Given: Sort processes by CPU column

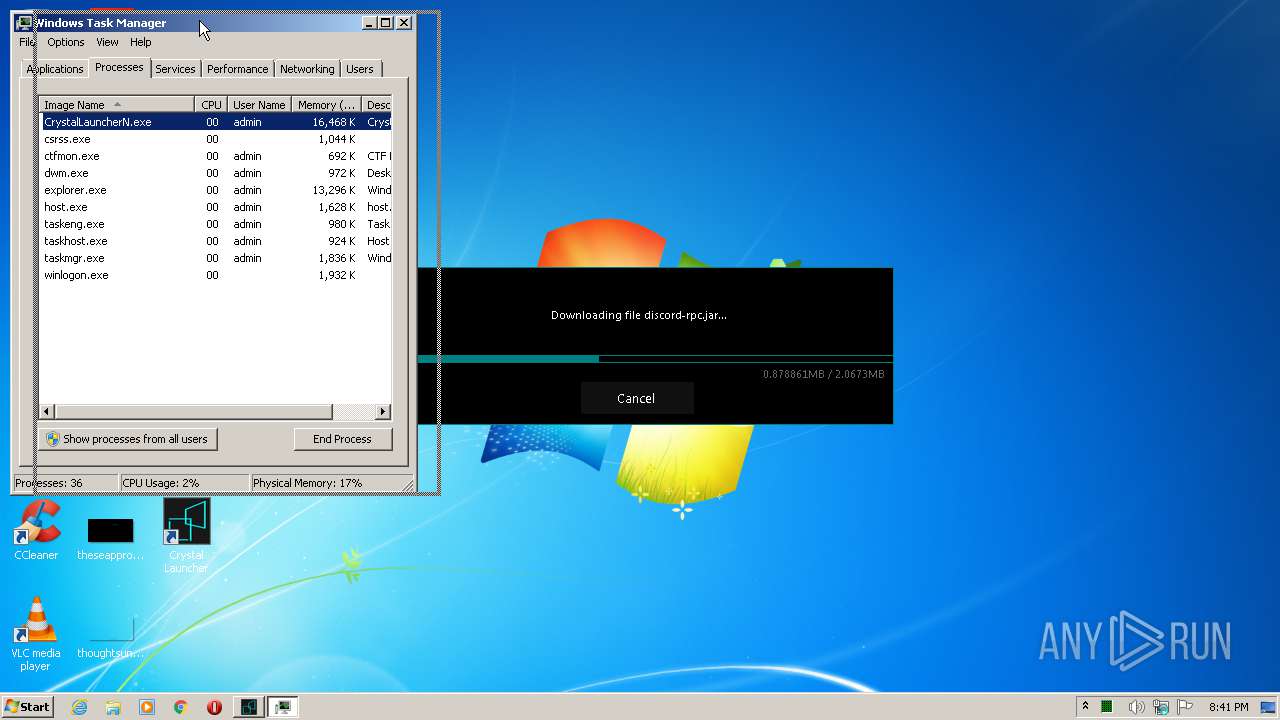Looking at the screenshot, I should [x=211, y=105].
